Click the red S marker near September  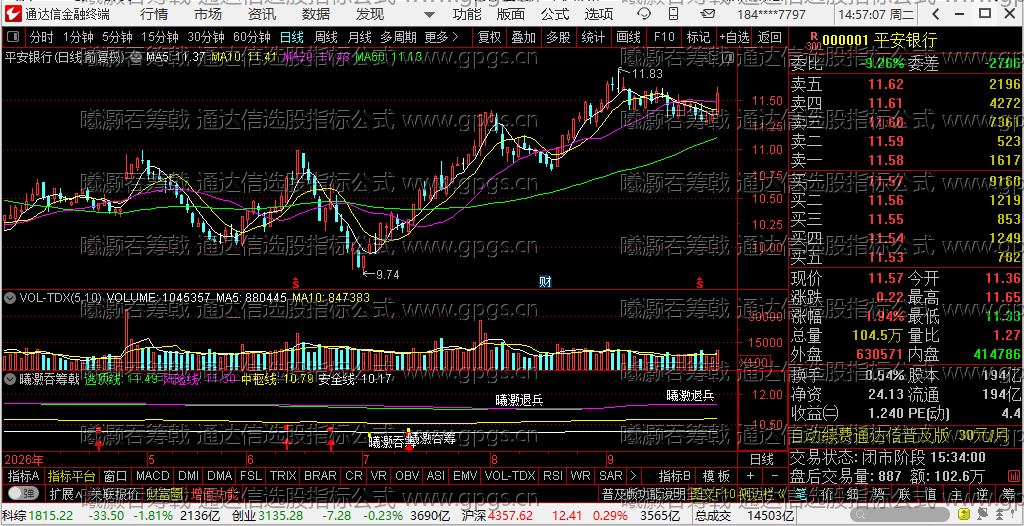click(700, 282)
